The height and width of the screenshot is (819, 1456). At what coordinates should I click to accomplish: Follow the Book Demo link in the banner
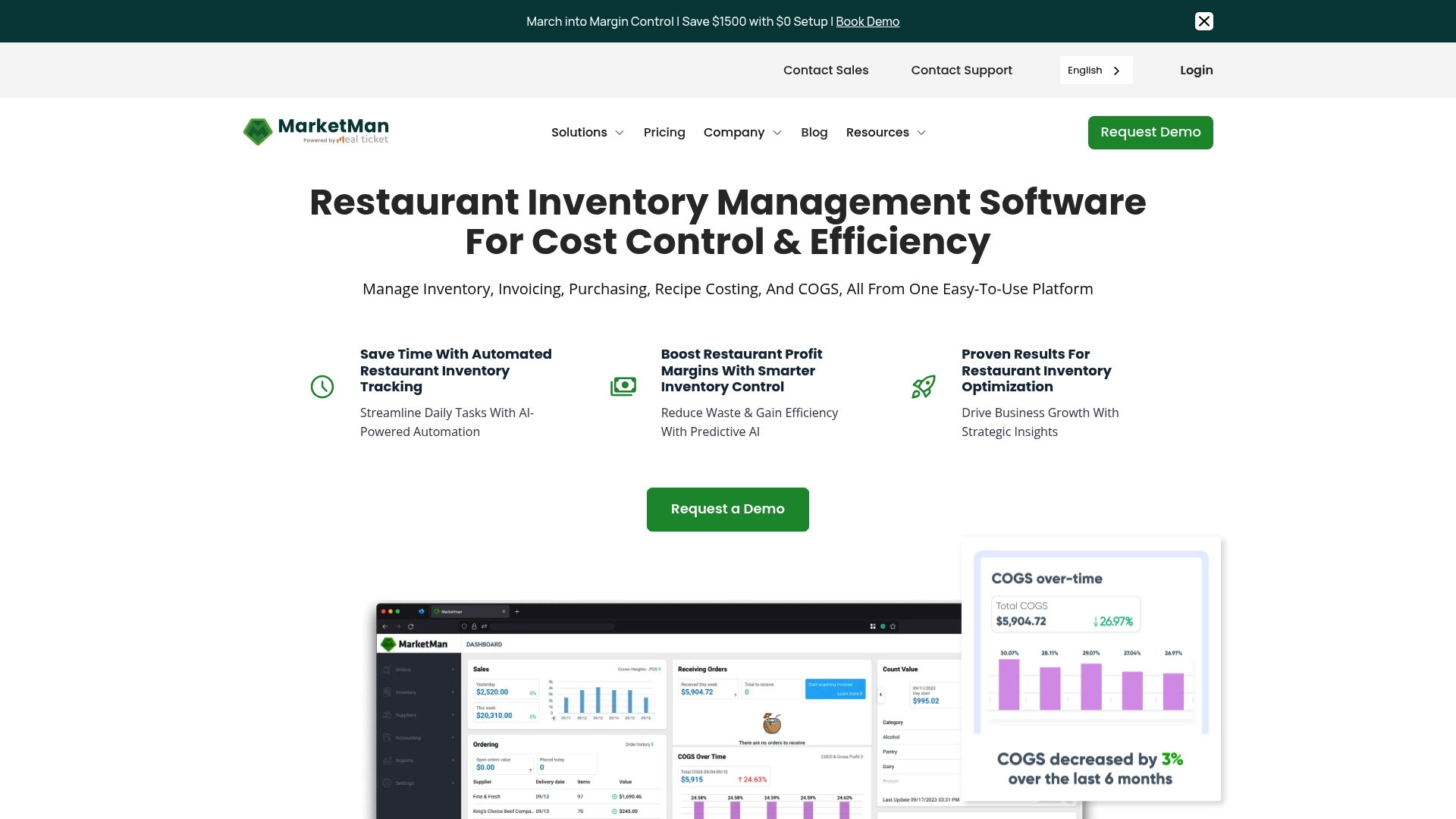[867, 21]
